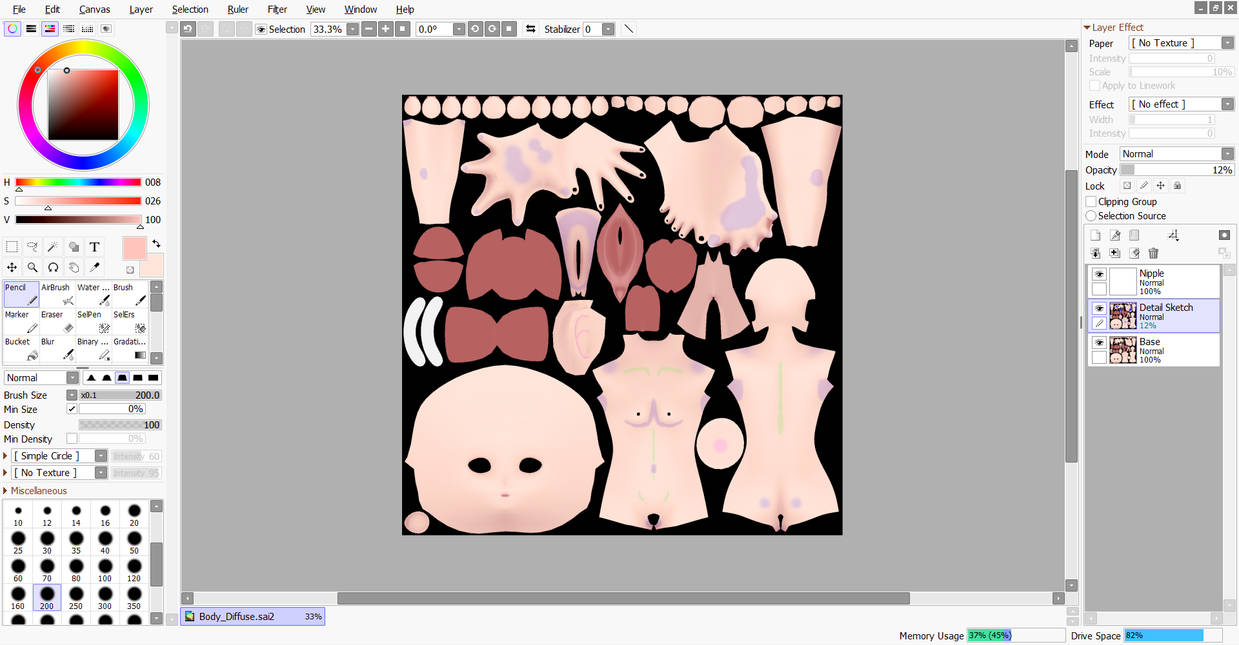Select the Rotate canvas tool
Viewport: 1239px width, 645px height.
click(x=53, y=267)
